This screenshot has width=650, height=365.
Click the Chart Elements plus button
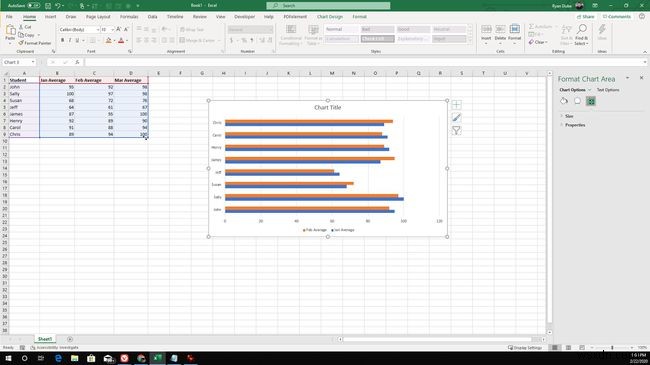pos(456,105)
